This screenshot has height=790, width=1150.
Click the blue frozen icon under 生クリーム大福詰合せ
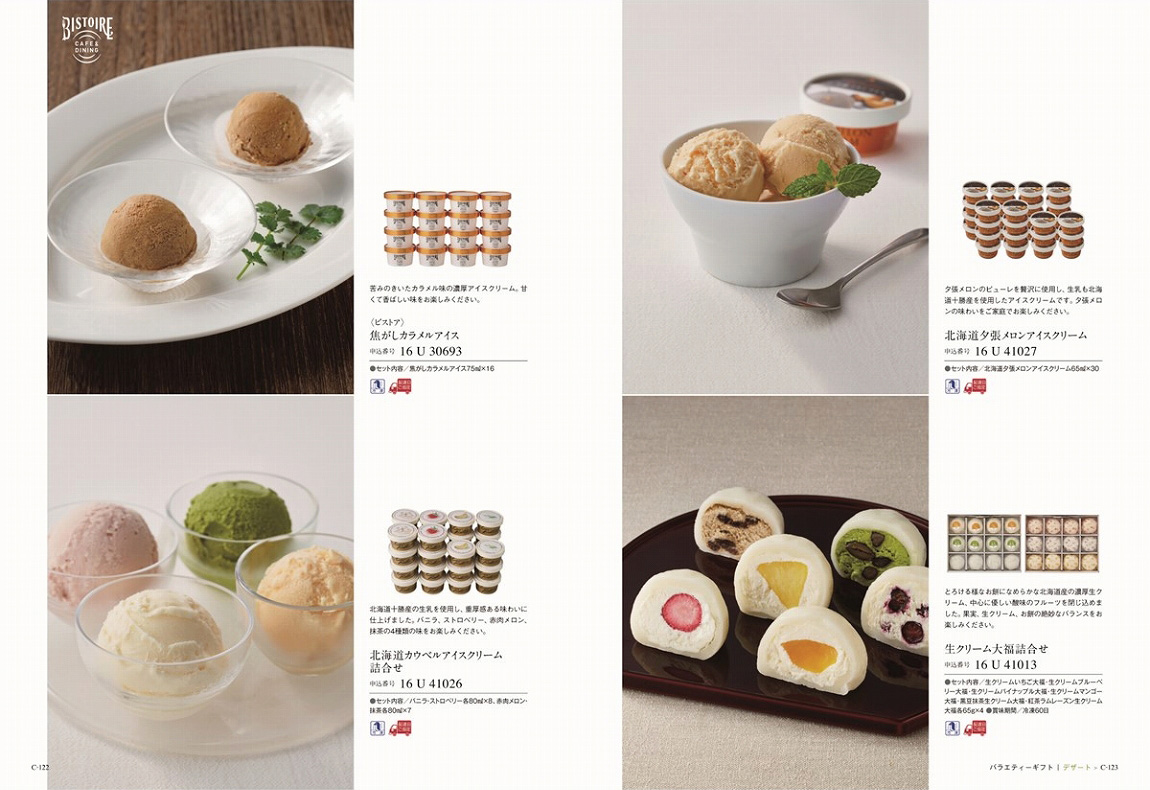pyautogui.click(x=952, y=728)
